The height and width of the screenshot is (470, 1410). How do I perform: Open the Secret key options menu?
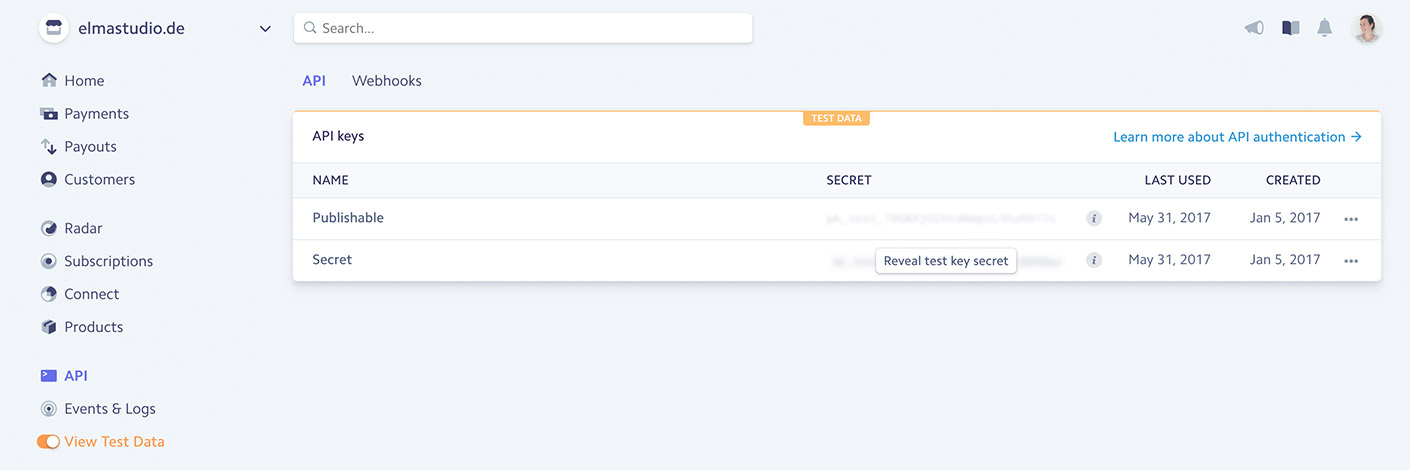point(1351,261)
